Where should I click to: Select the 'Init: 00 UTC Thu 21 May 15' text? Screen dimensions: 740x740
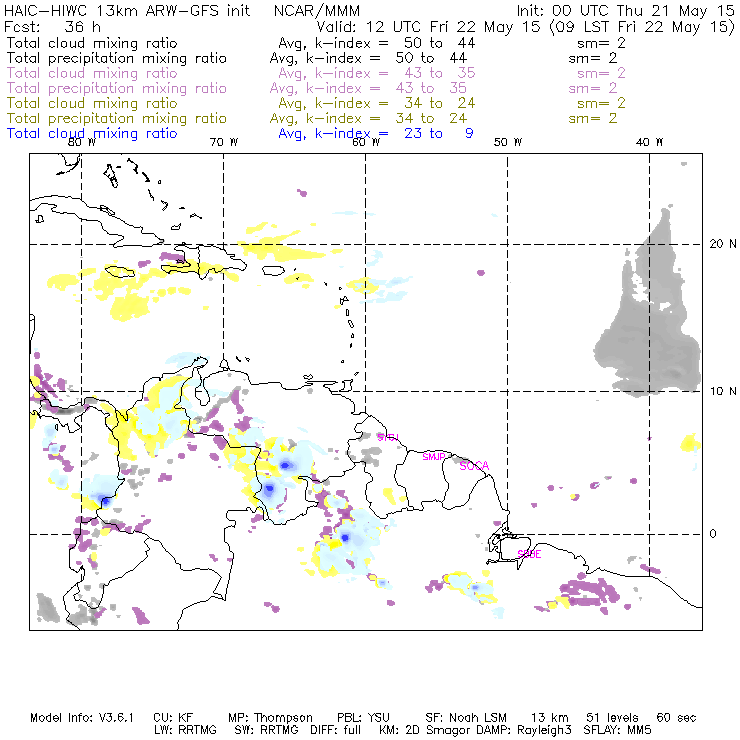point(626,11)
